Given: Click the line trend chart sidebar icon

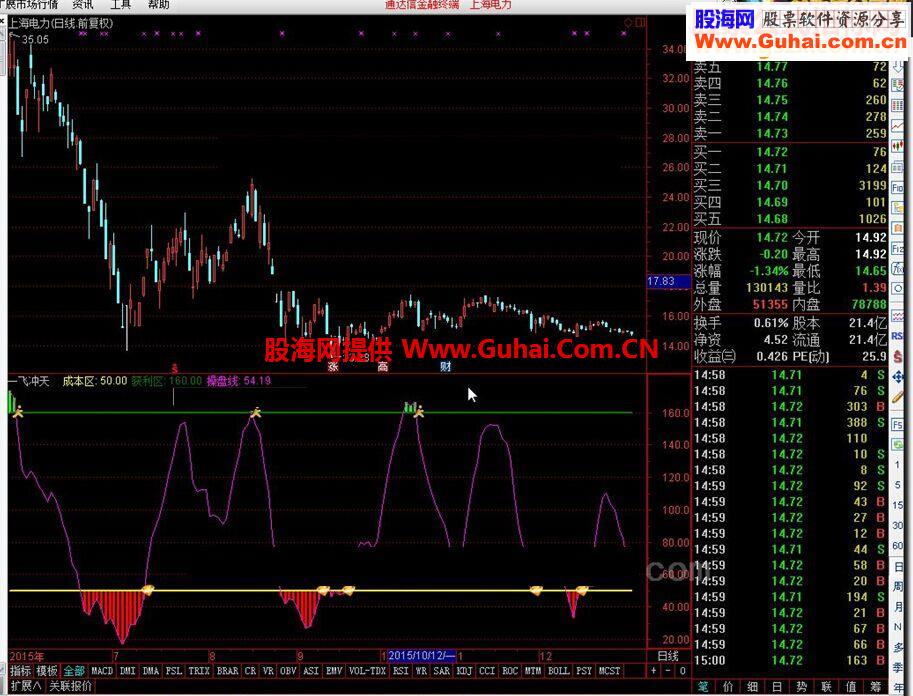Looking at the screenshot, I should [x=898, y=125].
